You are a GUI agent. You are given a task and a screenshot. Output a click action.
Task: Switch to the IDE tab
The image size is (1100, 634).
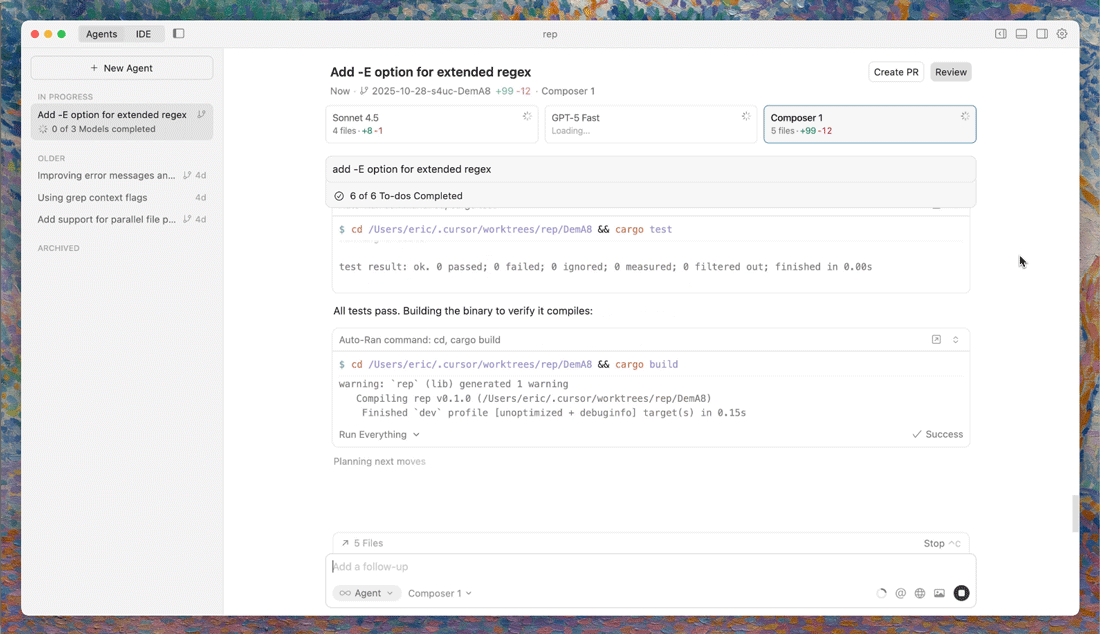pos(143,34)
